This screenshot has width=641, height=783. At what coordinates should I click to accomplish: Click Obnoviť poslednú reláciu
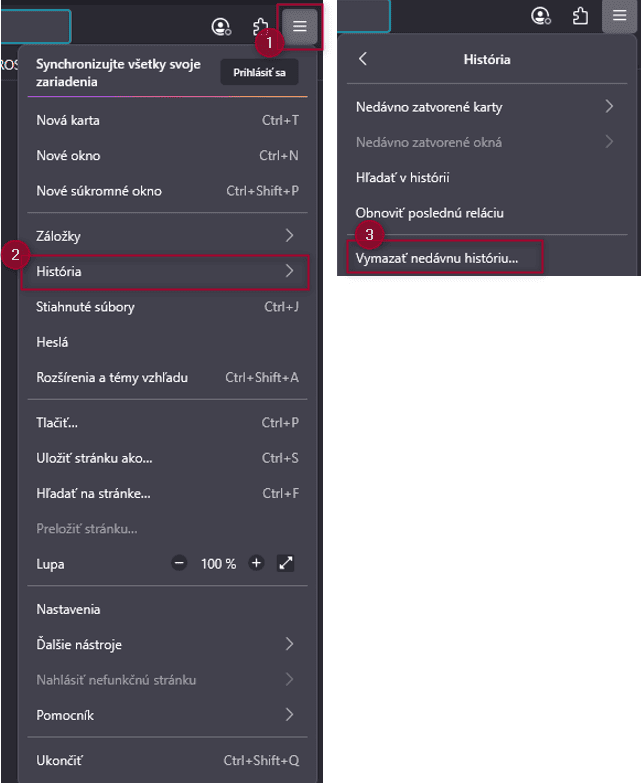(429, 213)
